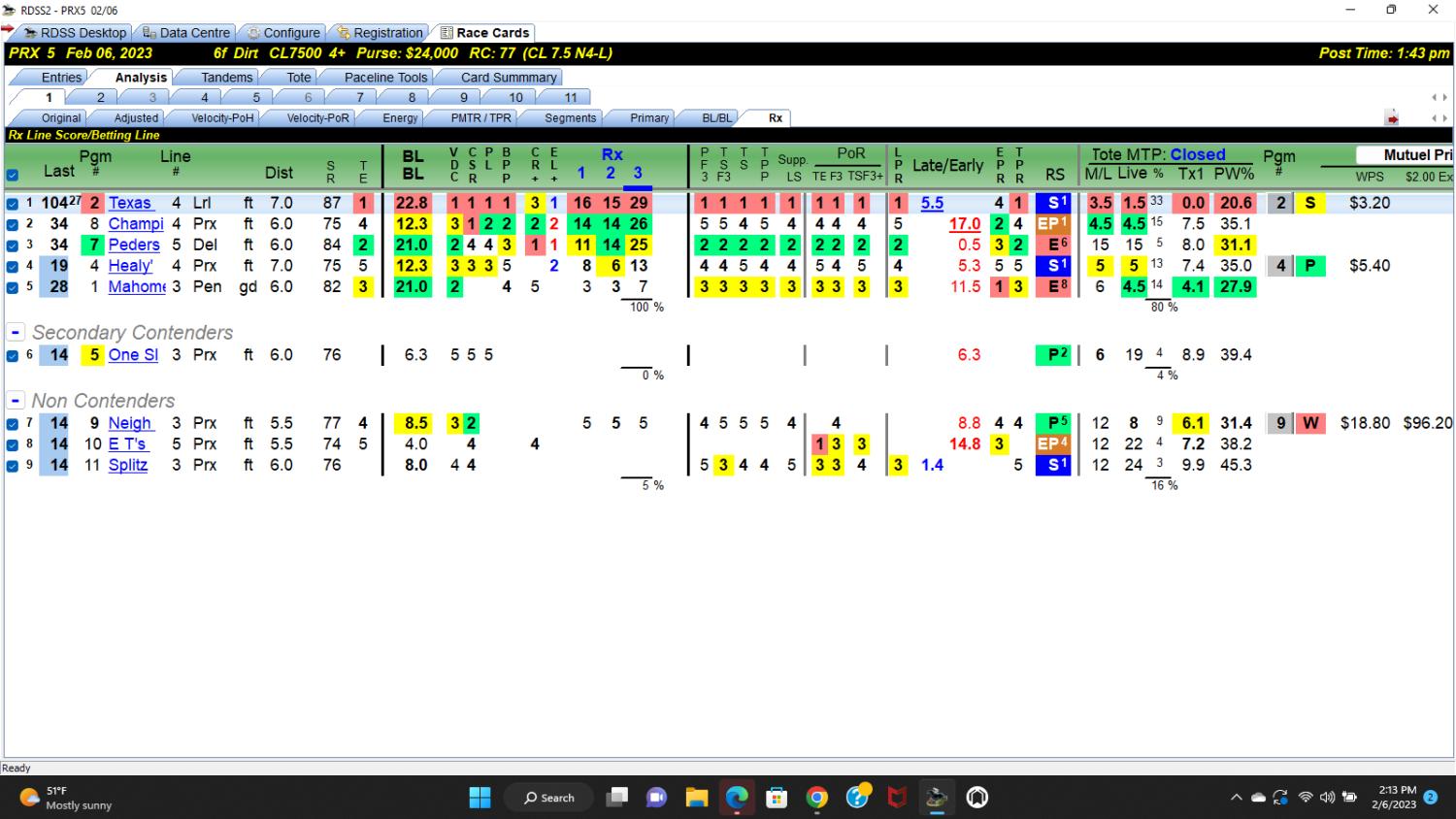Click the blue S1 RS cell for Texas
The height and width of the screenshot is (819, 1456).
click(1053, 203)
